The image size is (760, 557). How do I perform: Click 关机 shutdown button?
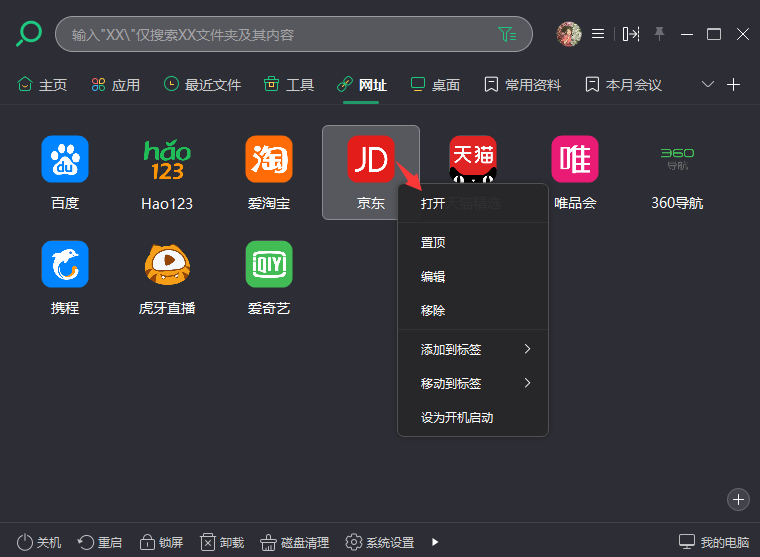coord(39,542)
